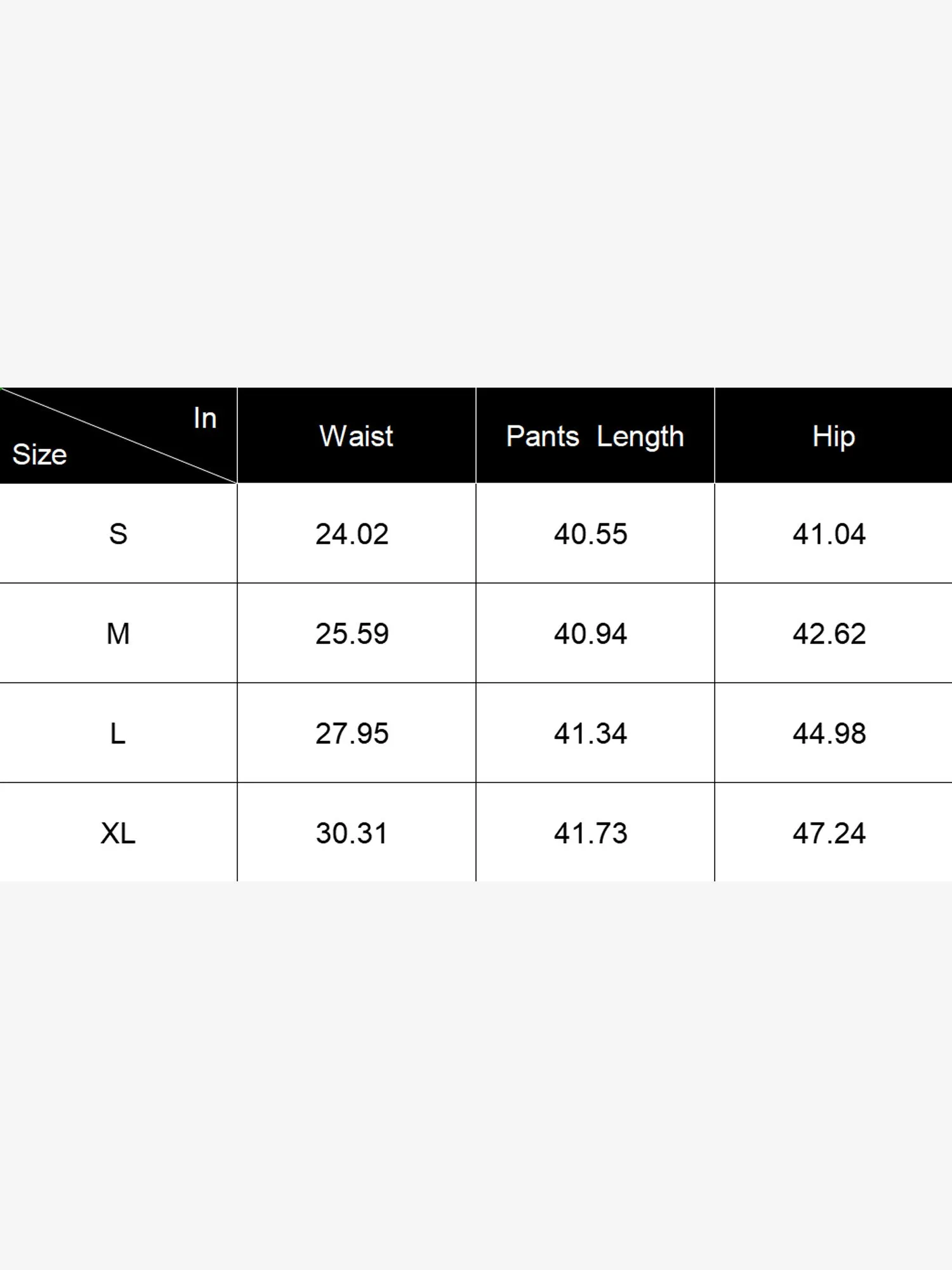The image size is (952, 1270).
Task: Click the hip value 44.98
Action: 829,733
